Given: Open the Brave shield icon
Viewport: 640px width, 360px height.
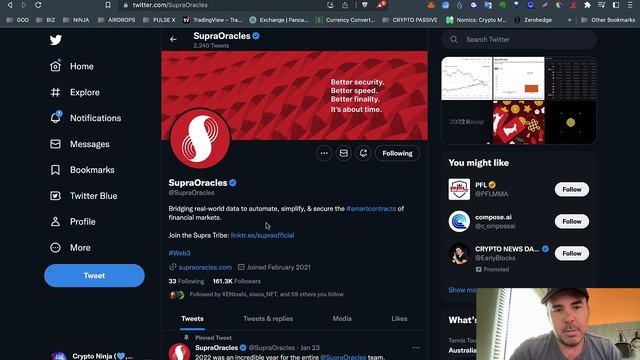Looking at the screenshot, I should pos(365,5).
